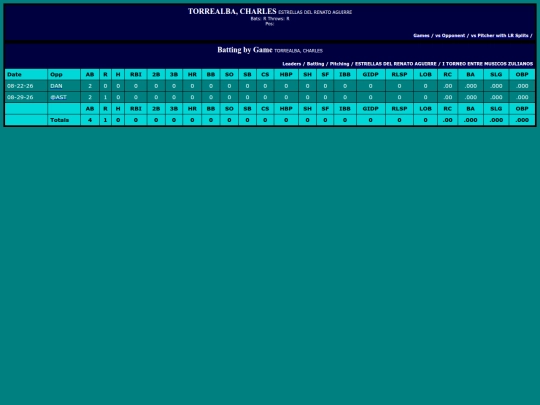Click the Totals AB value 4
Screen dimensions: 540x405
[90, 120]
